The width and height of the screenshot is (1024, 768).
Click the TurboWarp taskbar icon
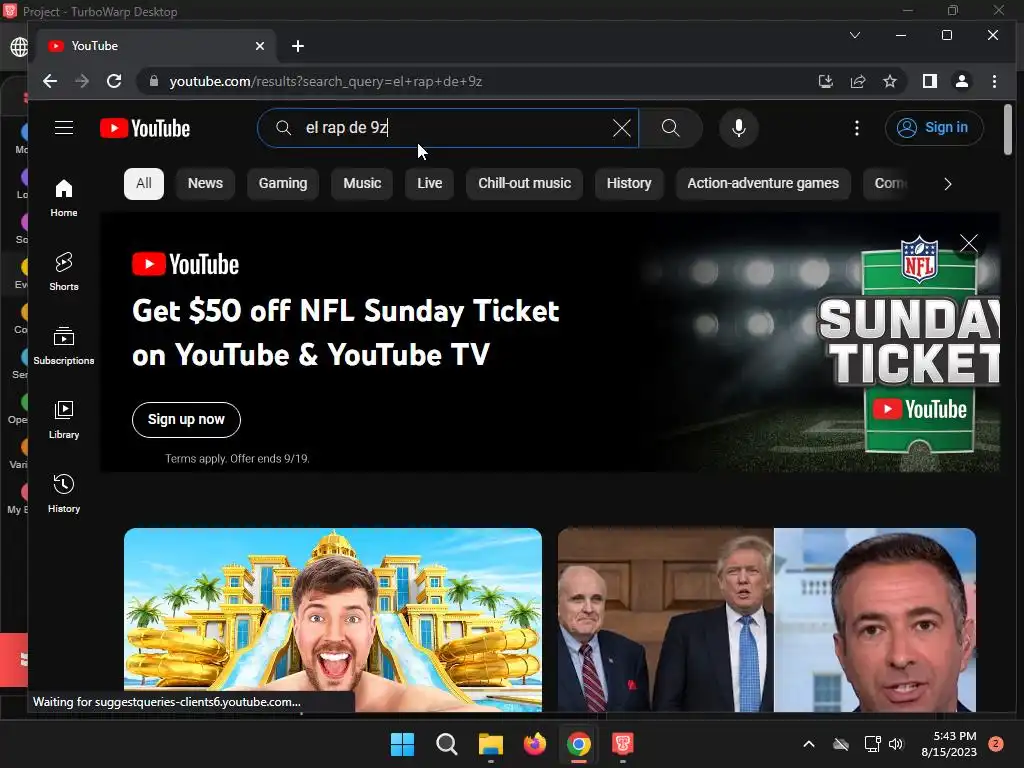[622, 744]
